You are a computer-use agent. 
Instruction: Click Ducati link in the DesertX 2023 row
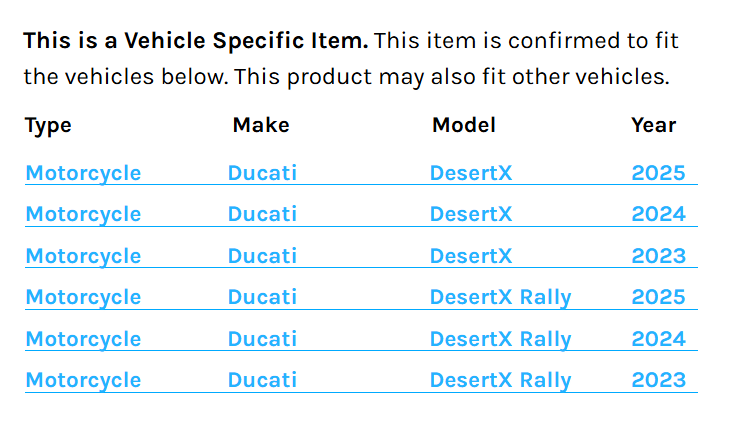click(262, 256)
